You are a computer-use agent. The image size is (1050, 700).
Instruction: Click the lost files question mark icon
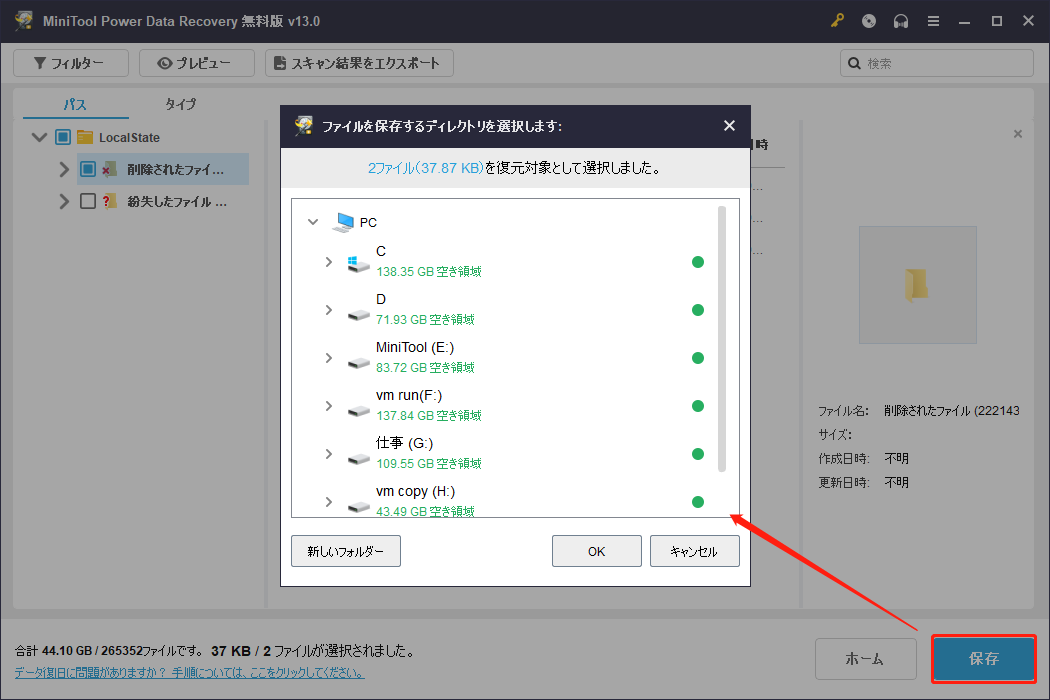(x=110, y=201)
